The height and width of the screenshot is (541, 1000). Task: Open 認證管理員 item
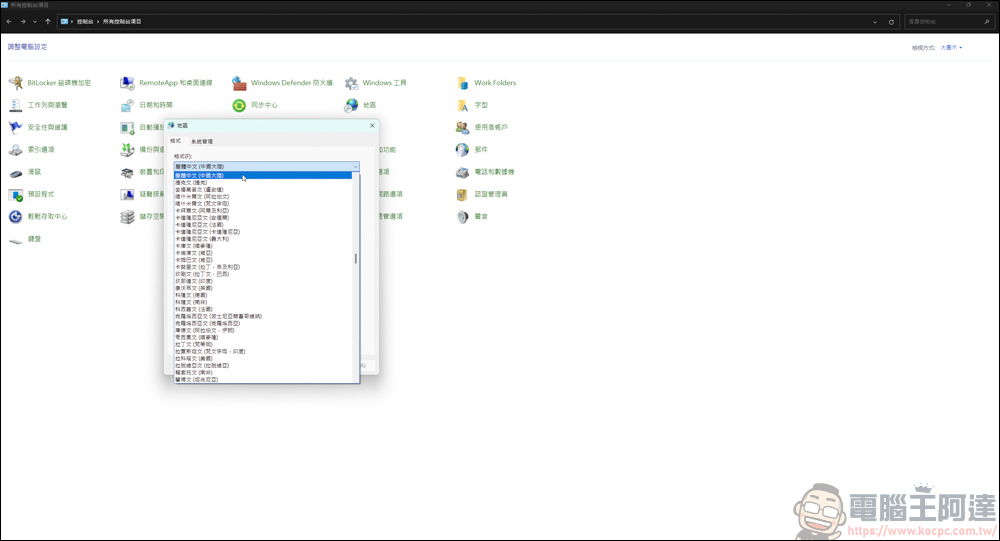pos(482,195)
